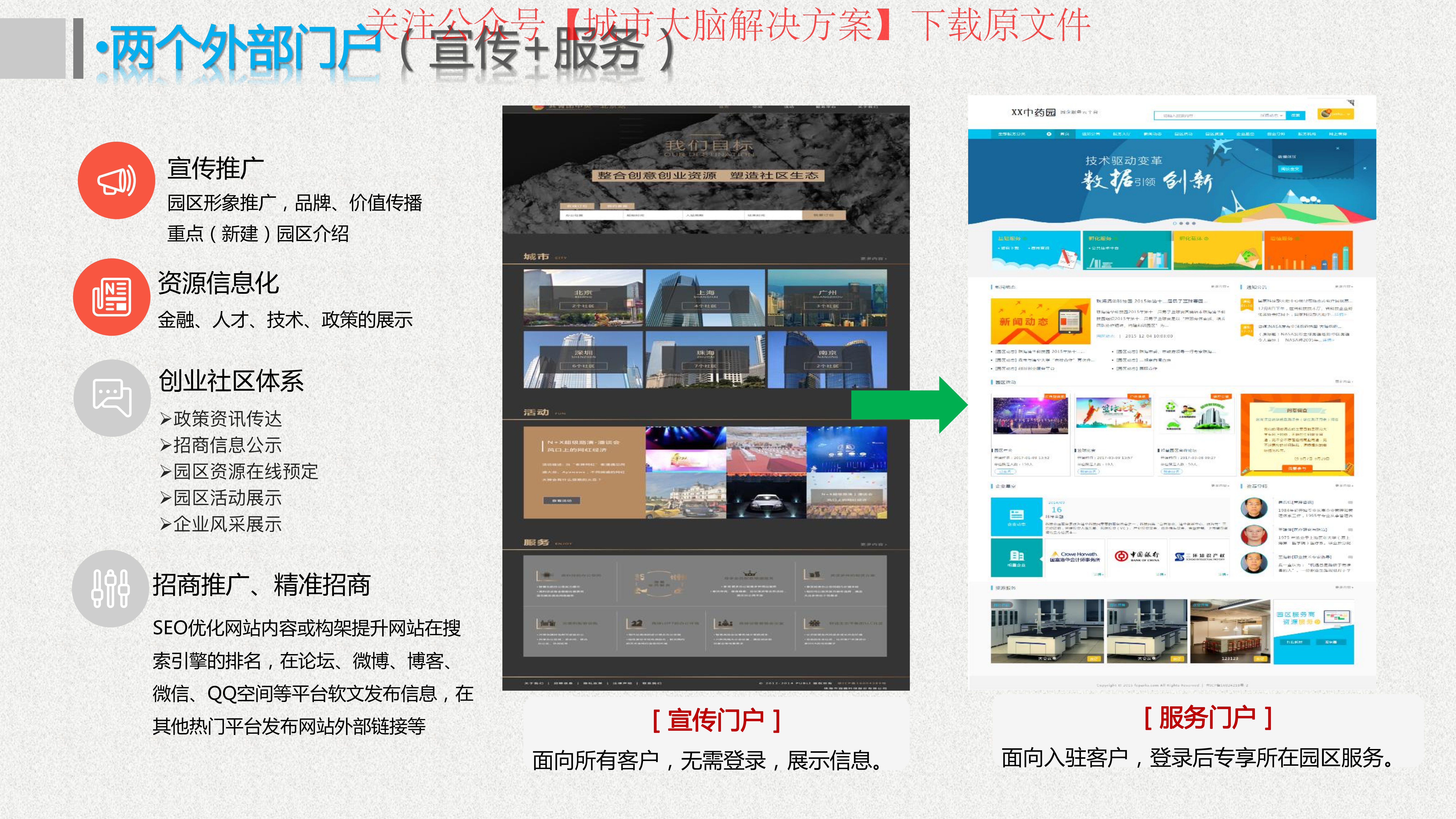1456x819 pixels.
Task: Click the 北京 city tile in promo portal
Action: [x=583, y=298]
